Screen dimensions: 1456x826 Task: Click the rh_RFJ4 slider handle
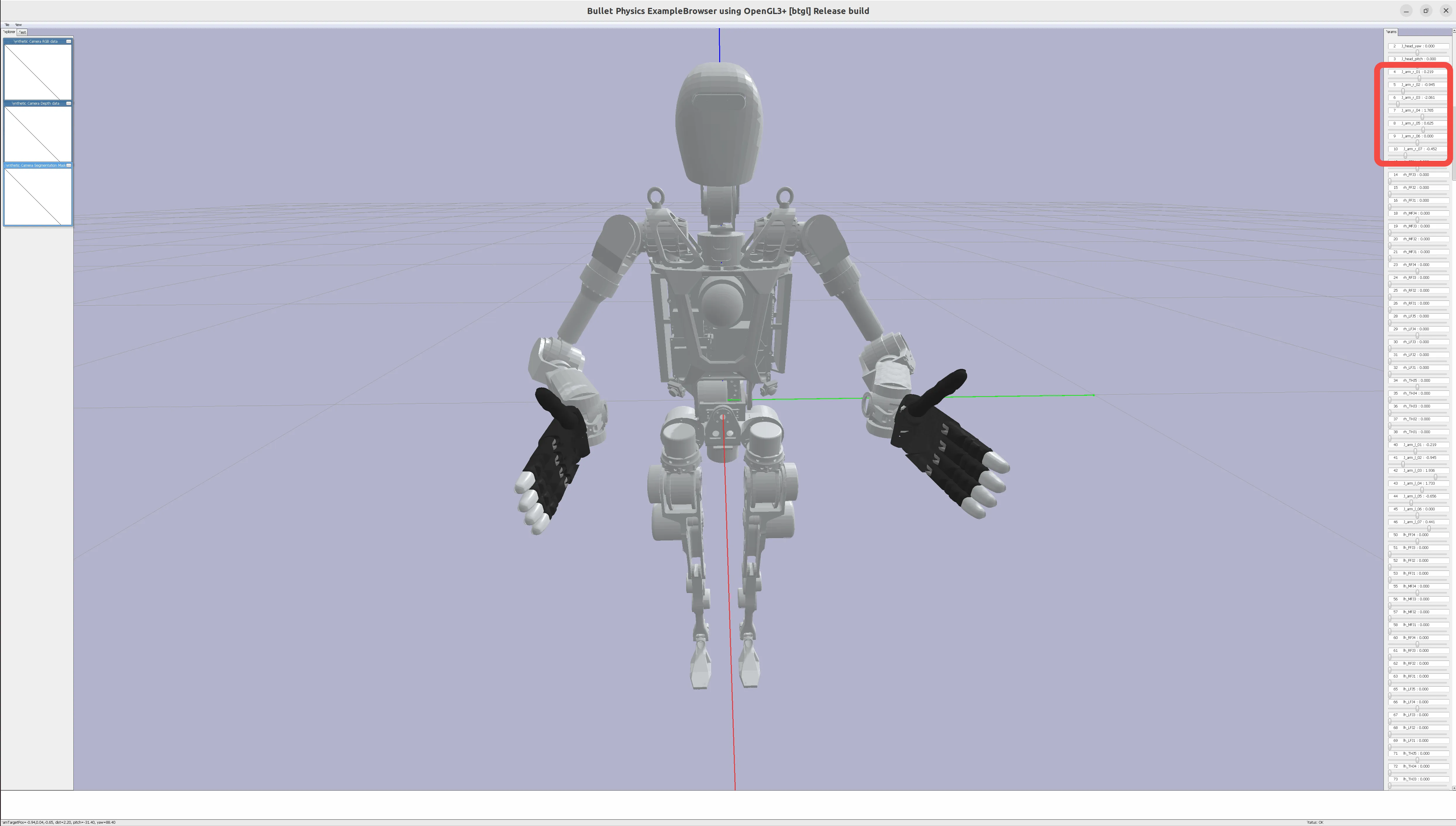[x=1417, y=271]
